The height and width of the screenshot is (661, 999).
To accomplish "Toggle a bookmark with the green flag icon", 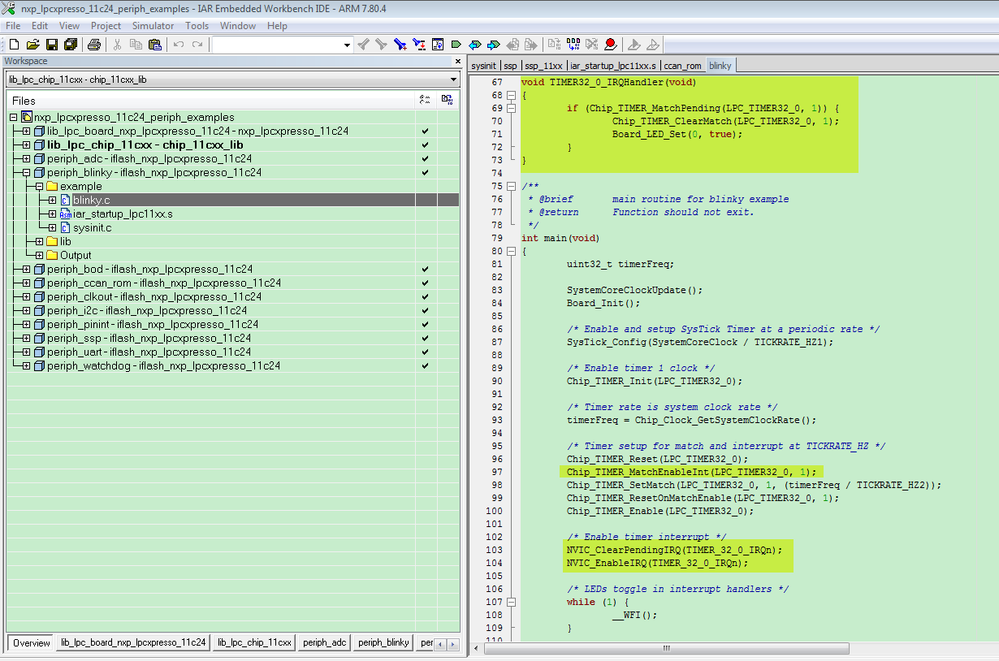I will tap(456, 45).
